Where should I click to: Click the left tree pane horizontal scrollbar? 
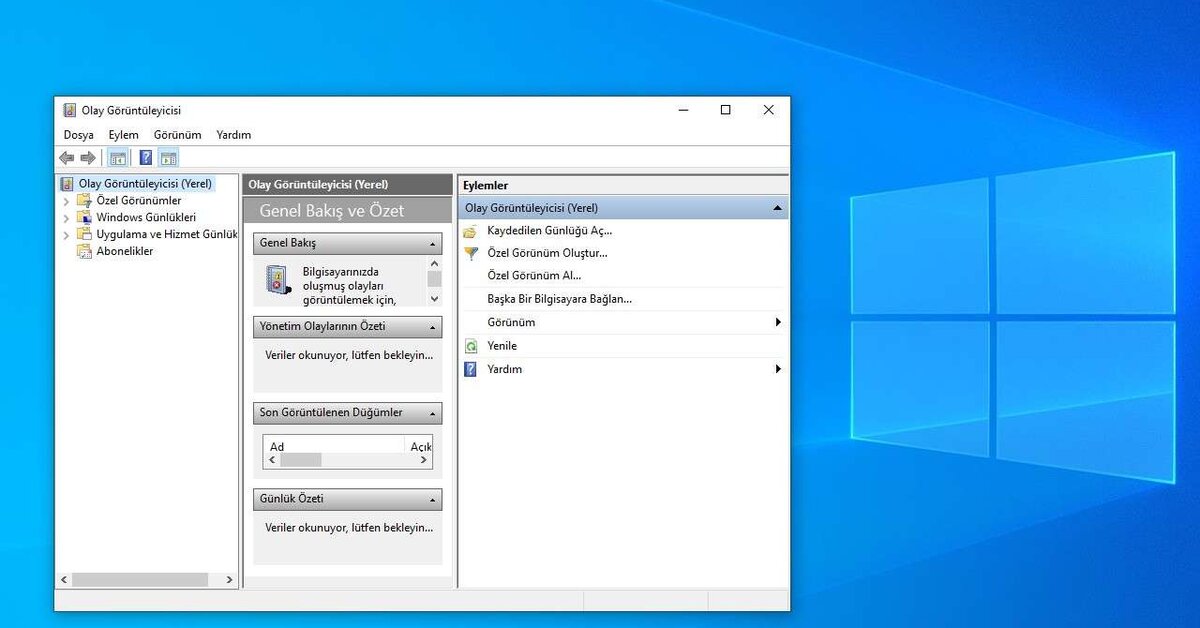140,580
